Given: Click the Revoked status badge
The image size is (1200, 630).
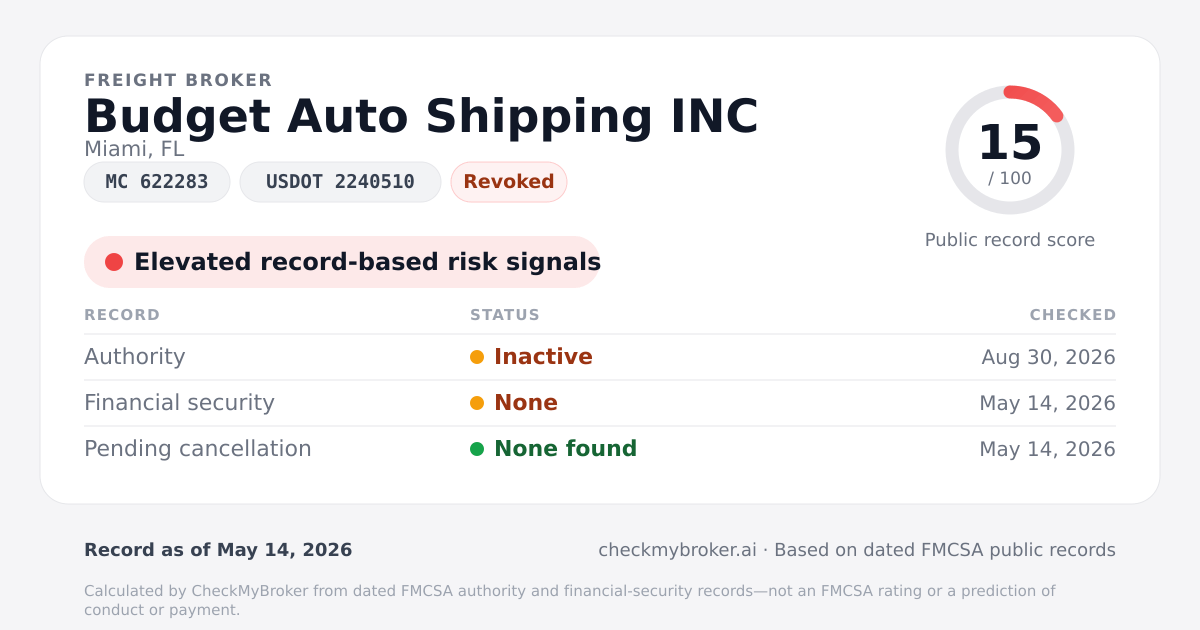Looking at the screenshot, I should coord(509,182).
